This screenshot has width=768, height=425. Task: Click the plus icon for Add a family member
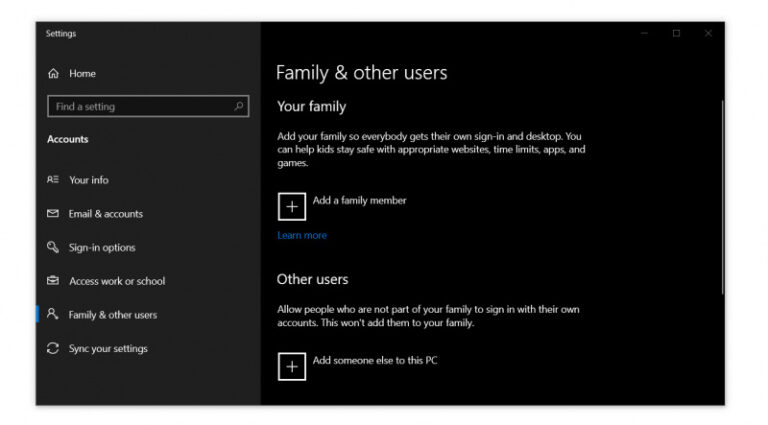[x=292, y=207]
